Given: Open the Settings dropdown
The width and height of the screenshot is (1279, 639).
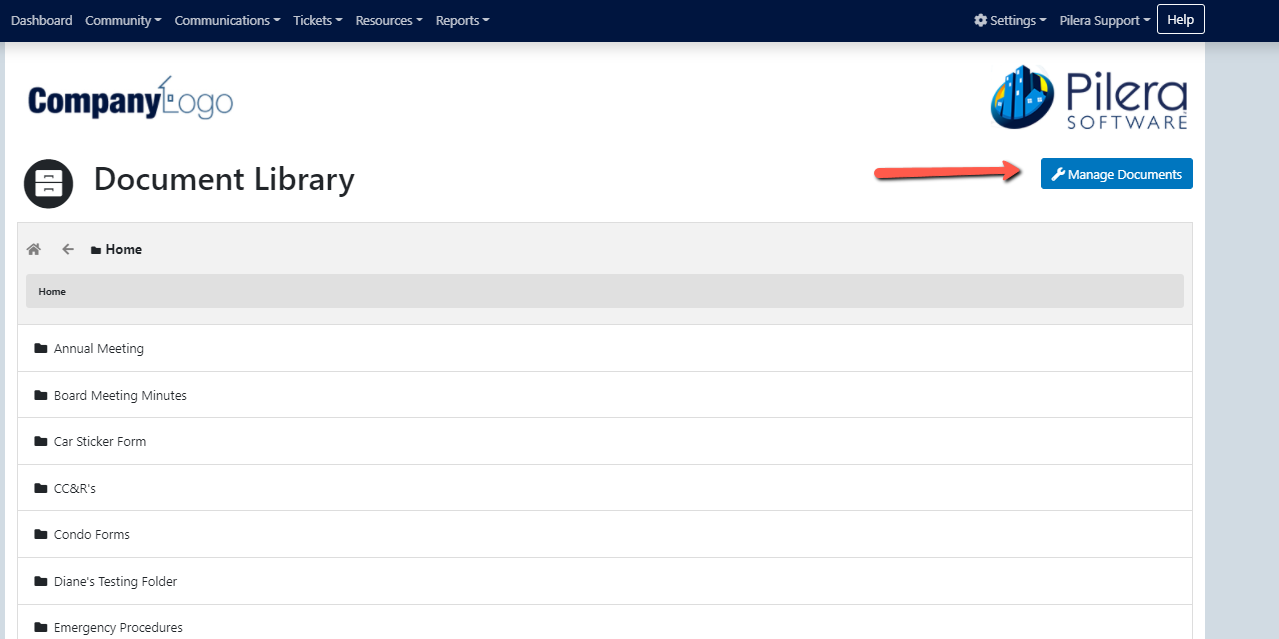Looking at the screenshot, I should 1010,20.
